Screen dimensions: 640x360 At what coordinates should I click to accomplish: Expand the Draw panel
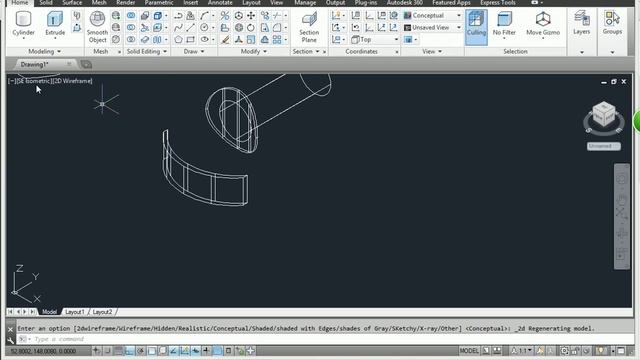pos(194,51)
